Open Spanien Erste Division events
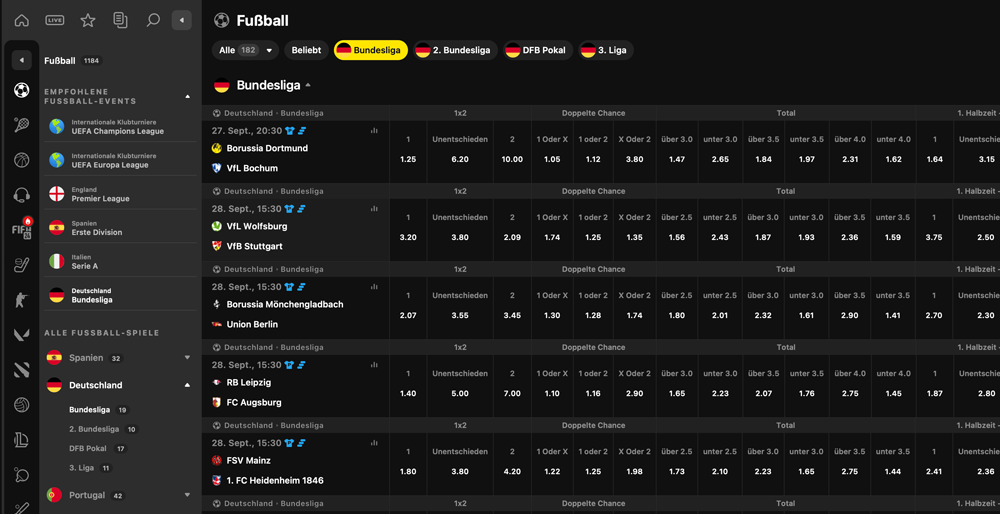This screenshot has height=514, width=1000. [x=120, y=228]
